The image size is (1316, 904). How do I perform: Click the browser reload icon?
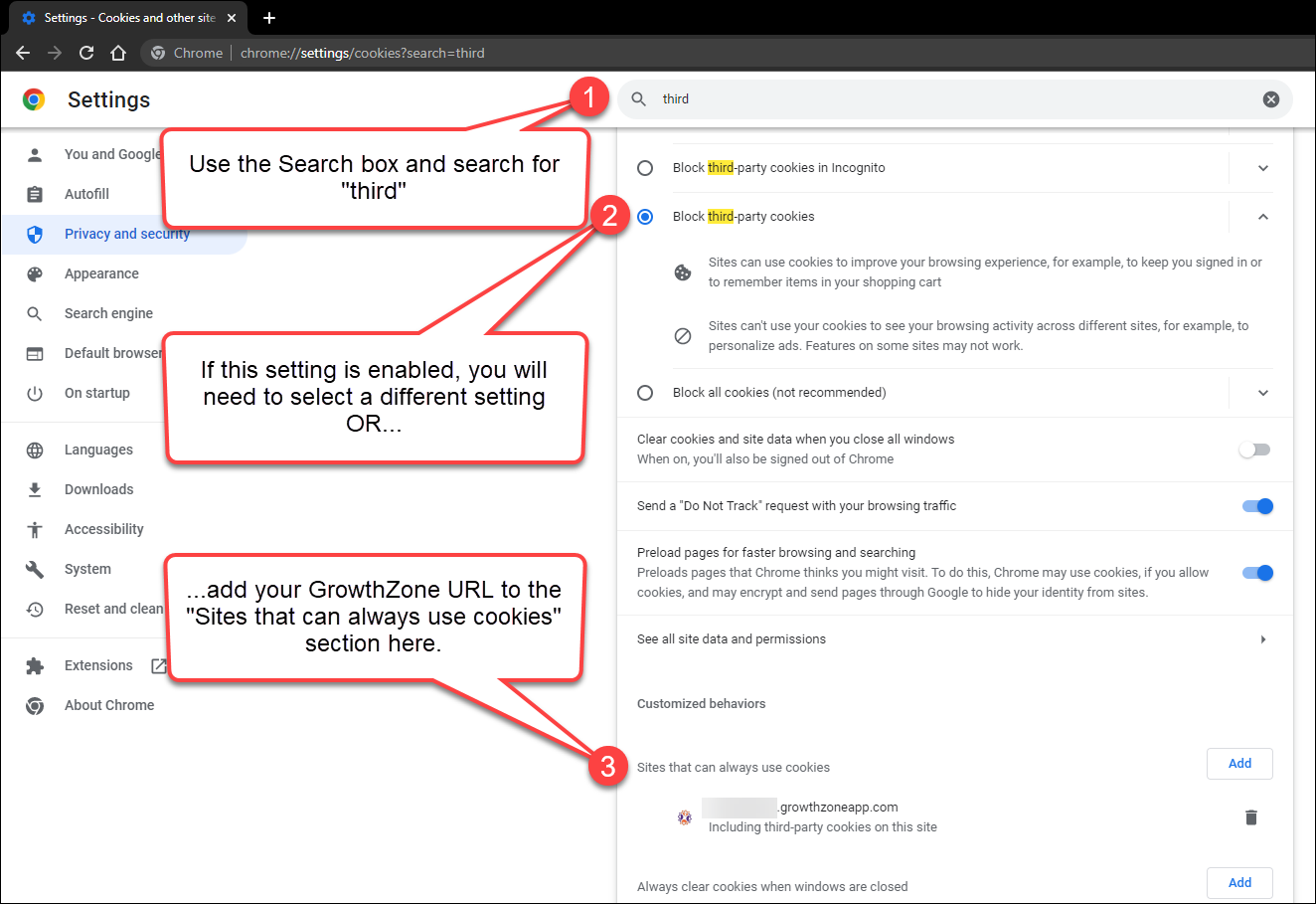(86, 53)
